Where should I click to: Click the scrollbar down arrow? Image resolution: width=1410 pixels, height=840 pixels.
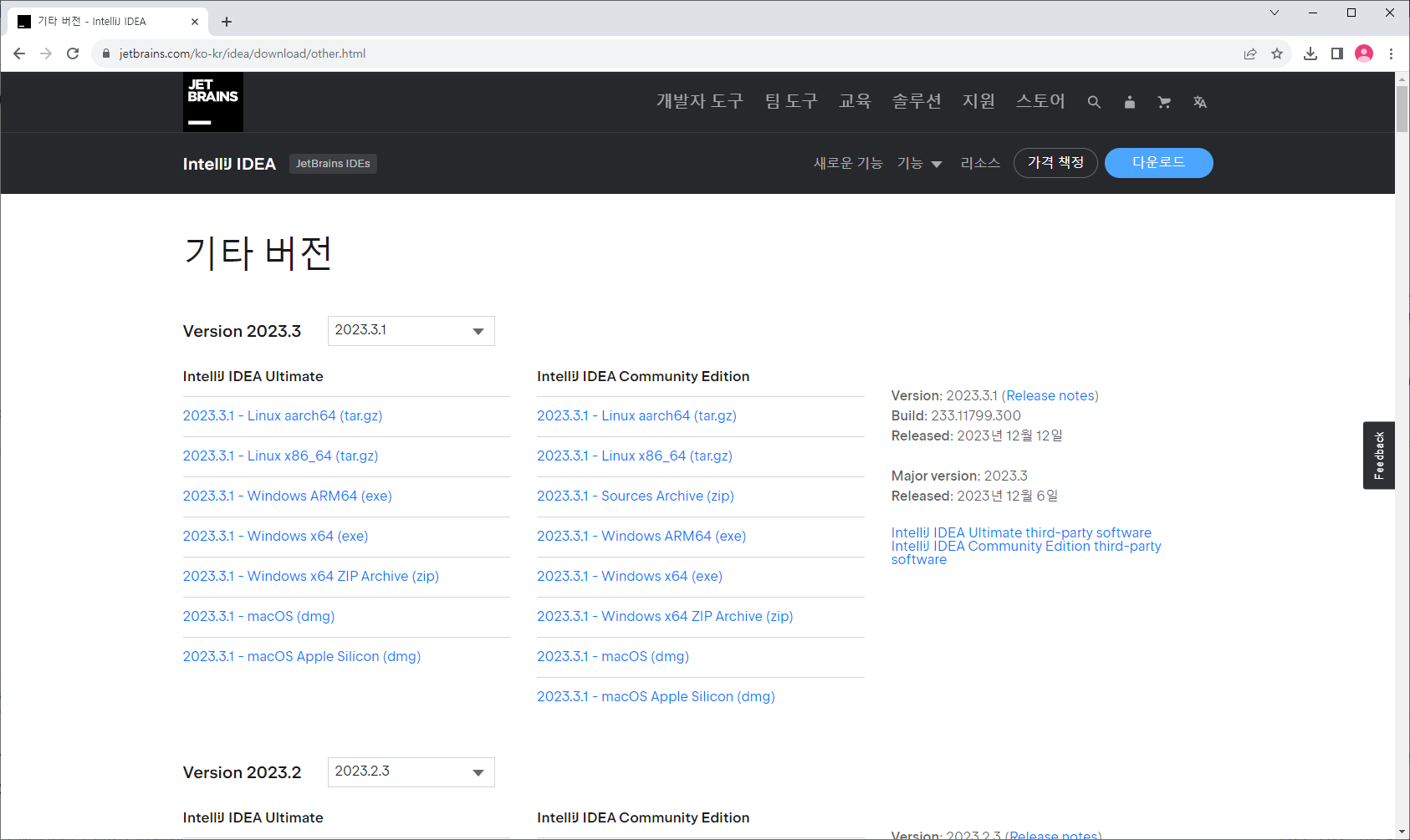point(1402,832)
